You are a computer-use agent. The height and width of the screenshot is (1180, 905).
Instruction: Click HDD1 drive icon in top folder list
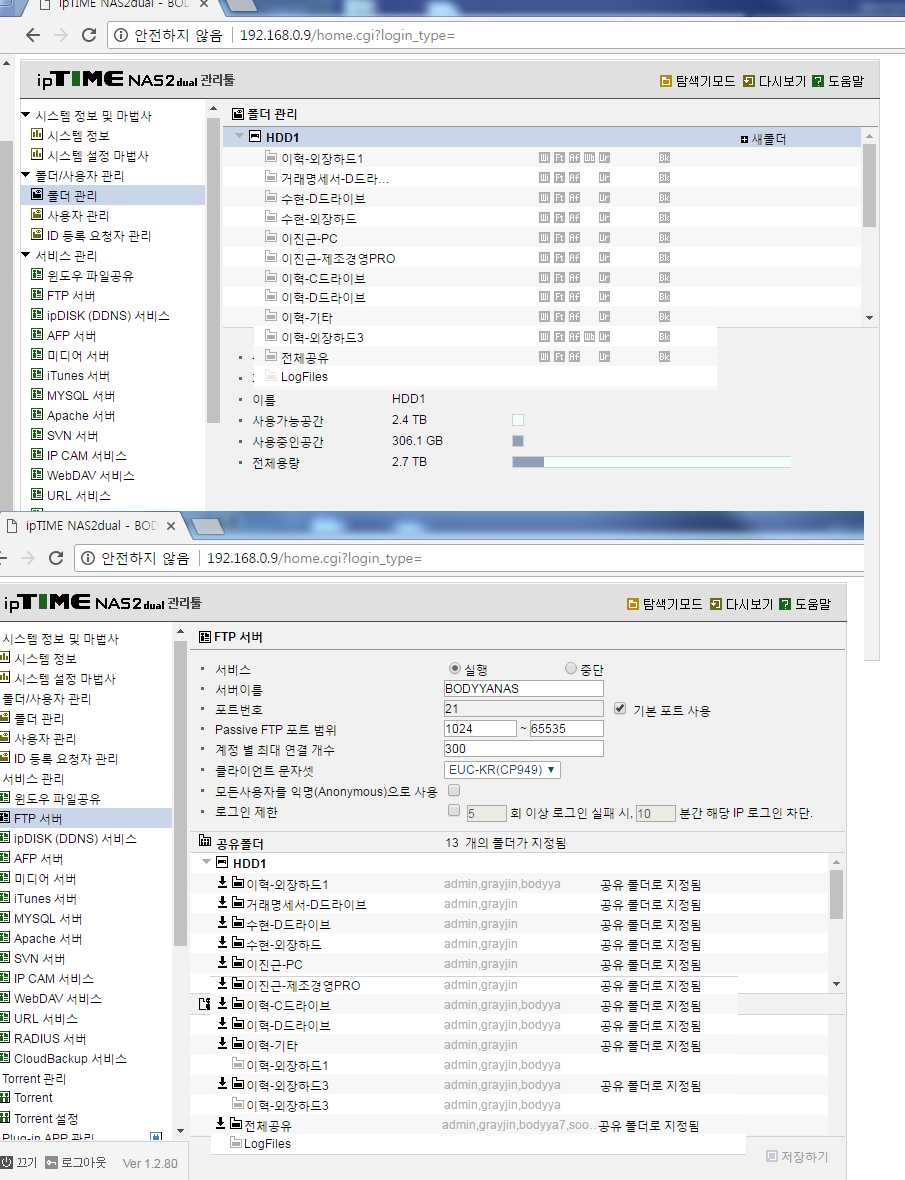click(255, 136)
